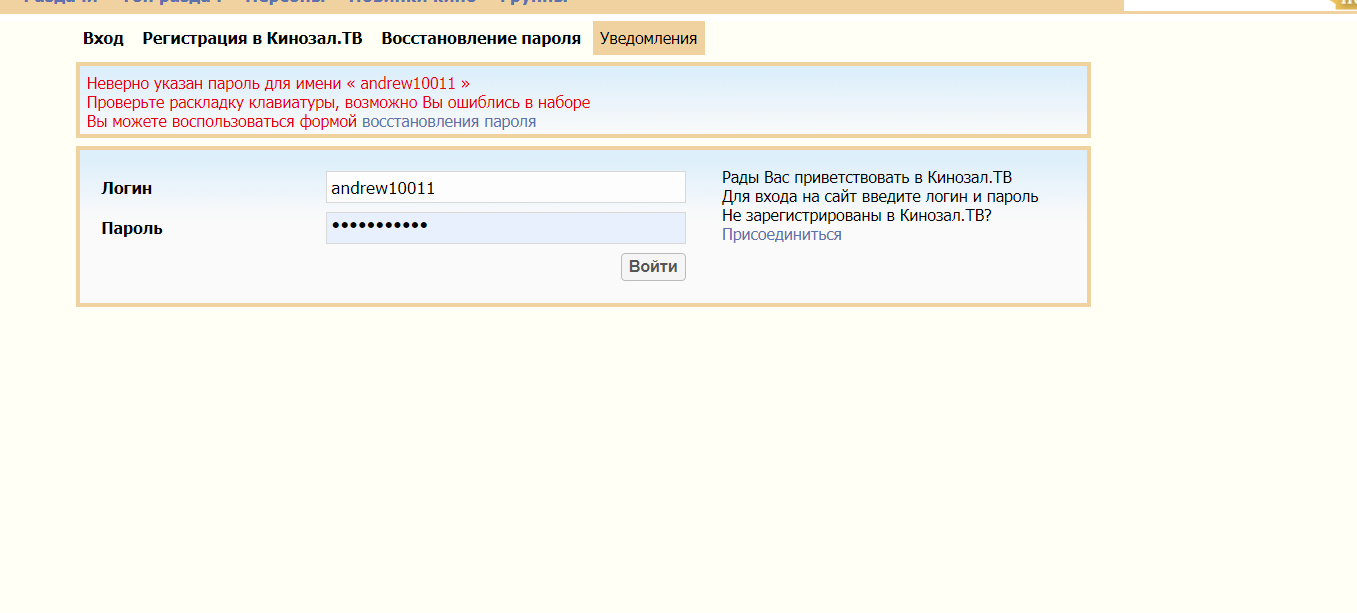The width and height of the screenshot is (1357, 613).
Task: Follow the восстановления пароля link in error message
Action: (x=449, y=122)
